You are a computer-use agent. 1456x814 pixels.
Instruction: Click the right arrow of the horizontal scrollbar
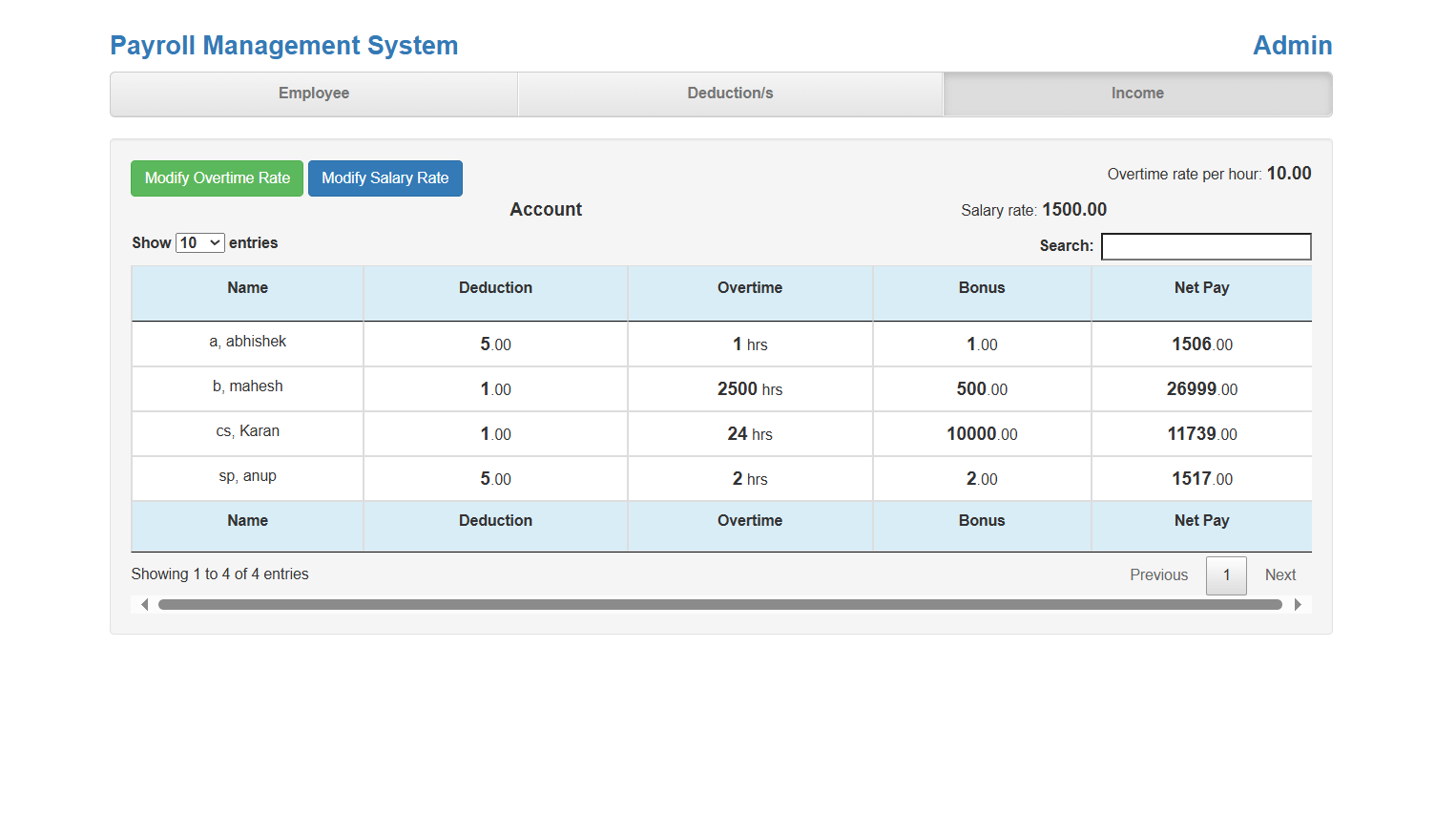(1298, 604)
